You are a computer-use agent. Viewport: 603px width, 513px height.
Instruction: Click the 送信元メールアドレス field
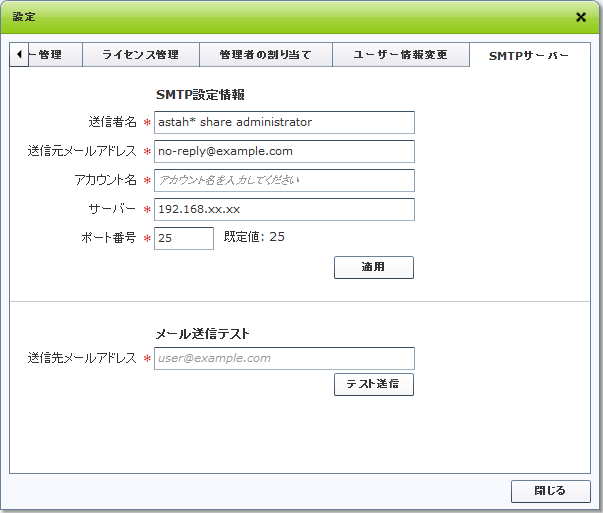pos(284,151)
